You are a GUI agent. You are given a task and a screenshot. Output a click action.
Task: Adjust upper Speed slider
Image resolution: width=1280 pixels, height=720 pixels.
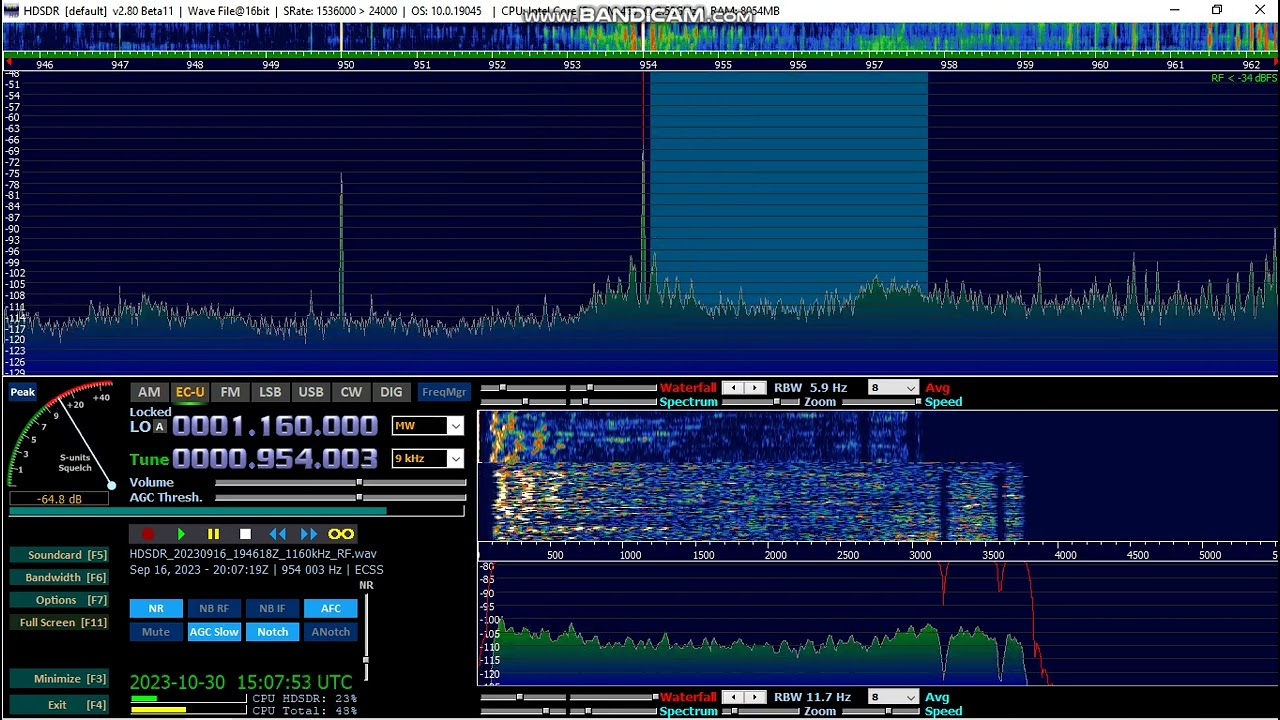click(880, 402)
